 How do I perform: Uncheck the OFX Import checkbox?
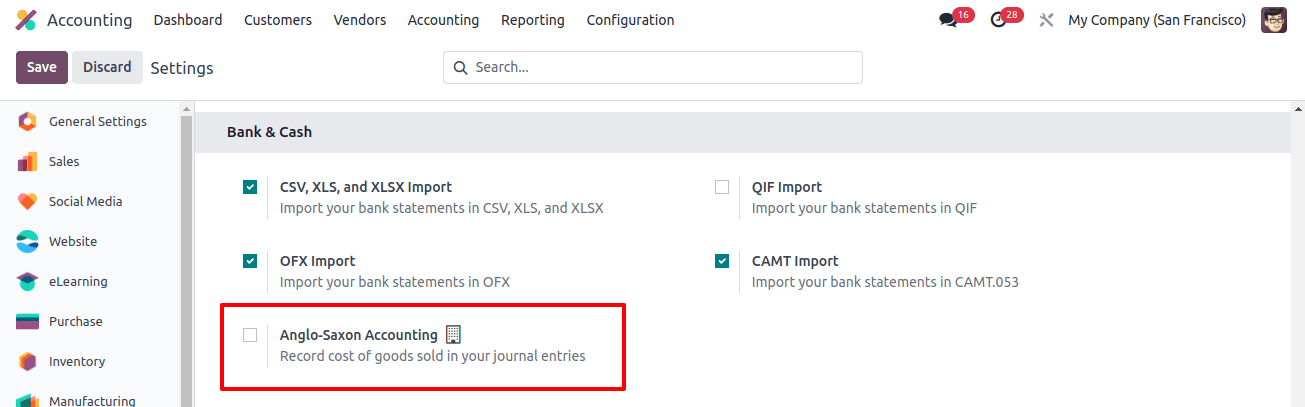tap(250, 261)
